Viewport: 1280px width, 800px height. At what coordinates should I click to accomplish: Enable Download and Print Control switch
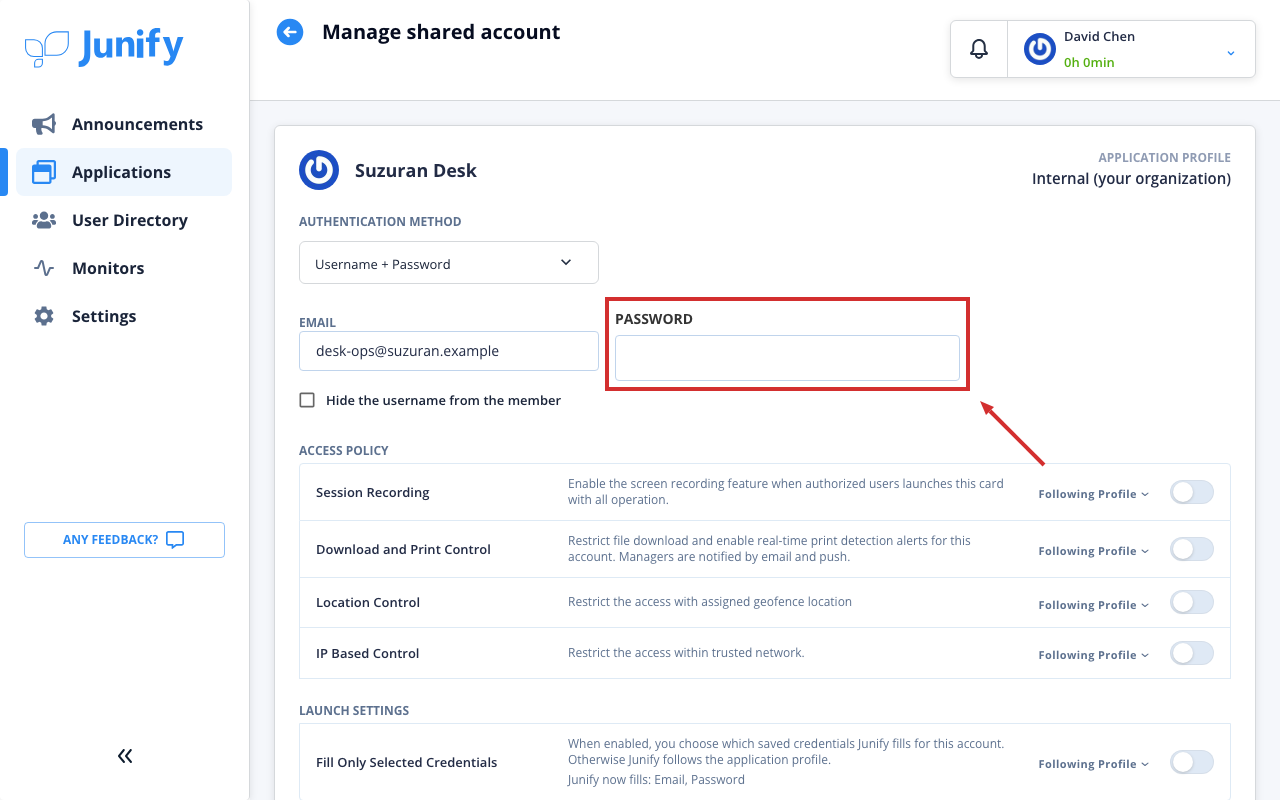[1192, 549]
